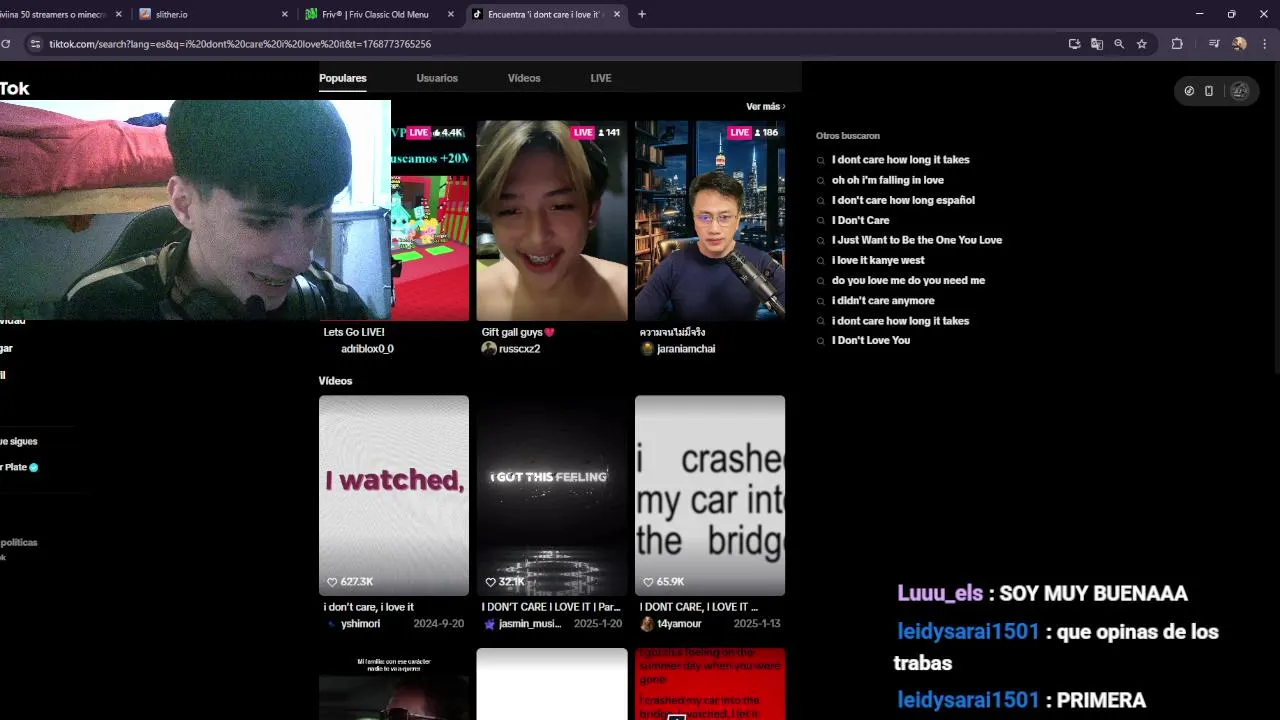Click the phone icon in TikTok top-right pill
The height and width of the screenshot is (720, 1280).
1209,91
